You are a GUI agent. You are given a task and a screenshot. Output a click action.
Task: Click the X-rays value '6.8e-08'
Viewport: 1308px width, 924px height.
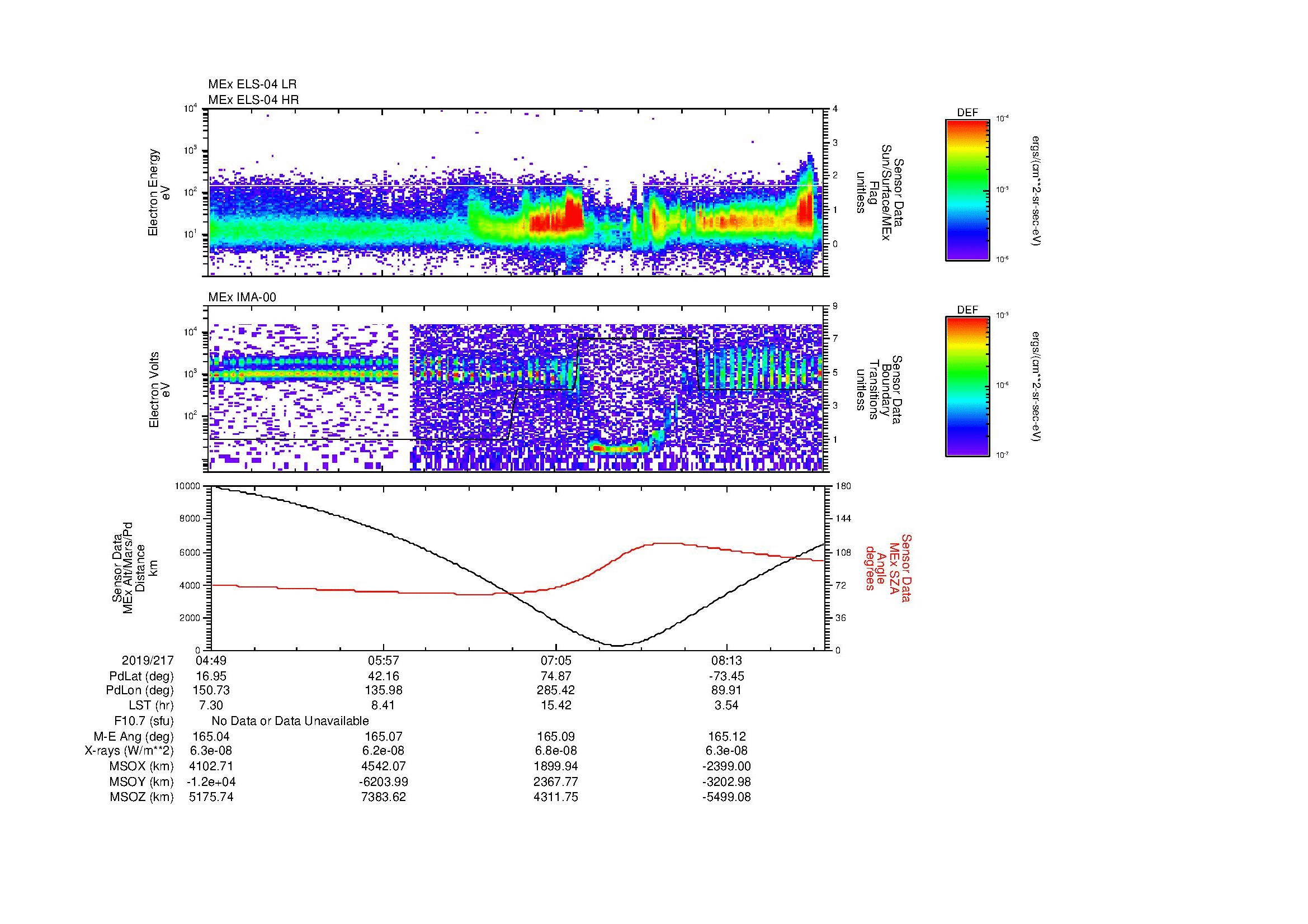pyautogui.click(x=555, y=751)
